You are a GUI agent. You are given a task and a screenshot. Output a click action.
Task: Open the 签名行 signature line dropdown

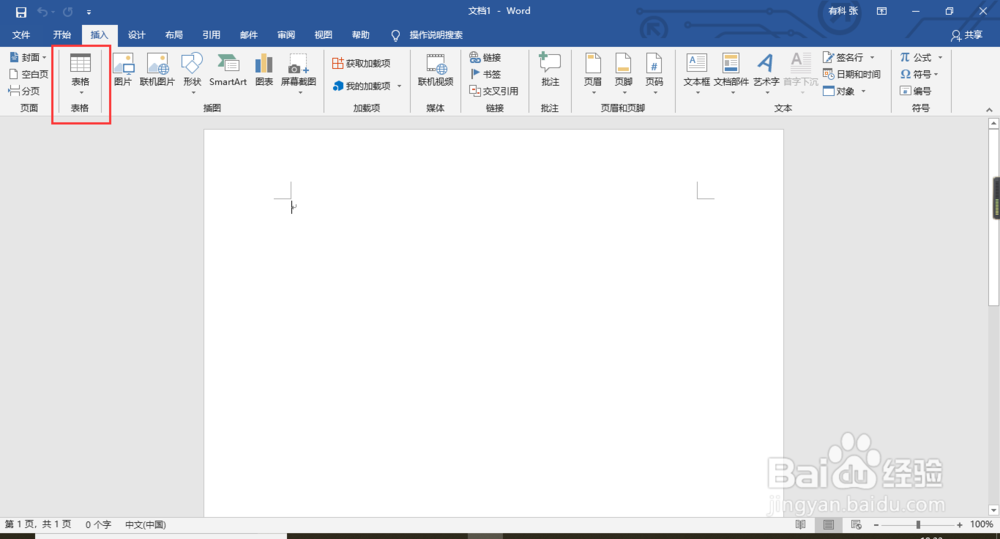click(x=872, y=57)
